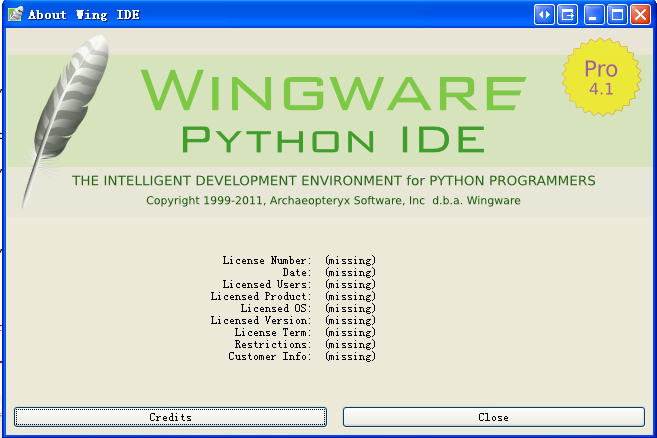Screen dimensions: 657x438
Task: Click the (missing) value beside Customer Info
Action: (x=351, y=357)
